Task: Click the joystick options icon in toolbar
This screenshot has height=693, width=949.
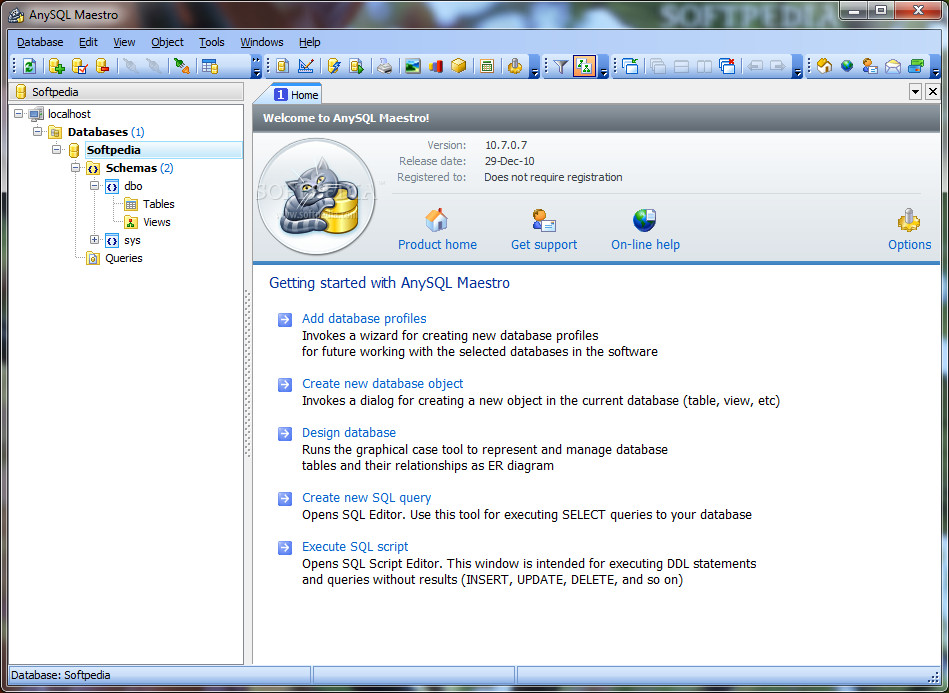Action: 515,66
